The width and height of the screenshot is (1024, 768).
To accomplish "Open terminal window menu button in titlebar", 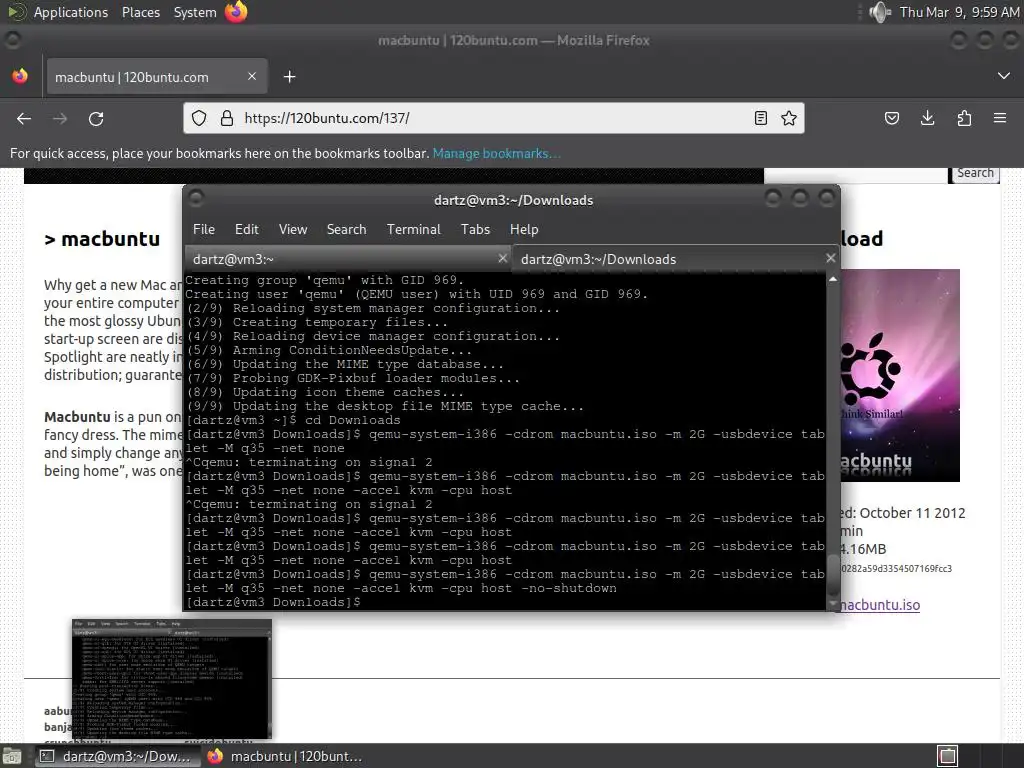I will (196, 198).
